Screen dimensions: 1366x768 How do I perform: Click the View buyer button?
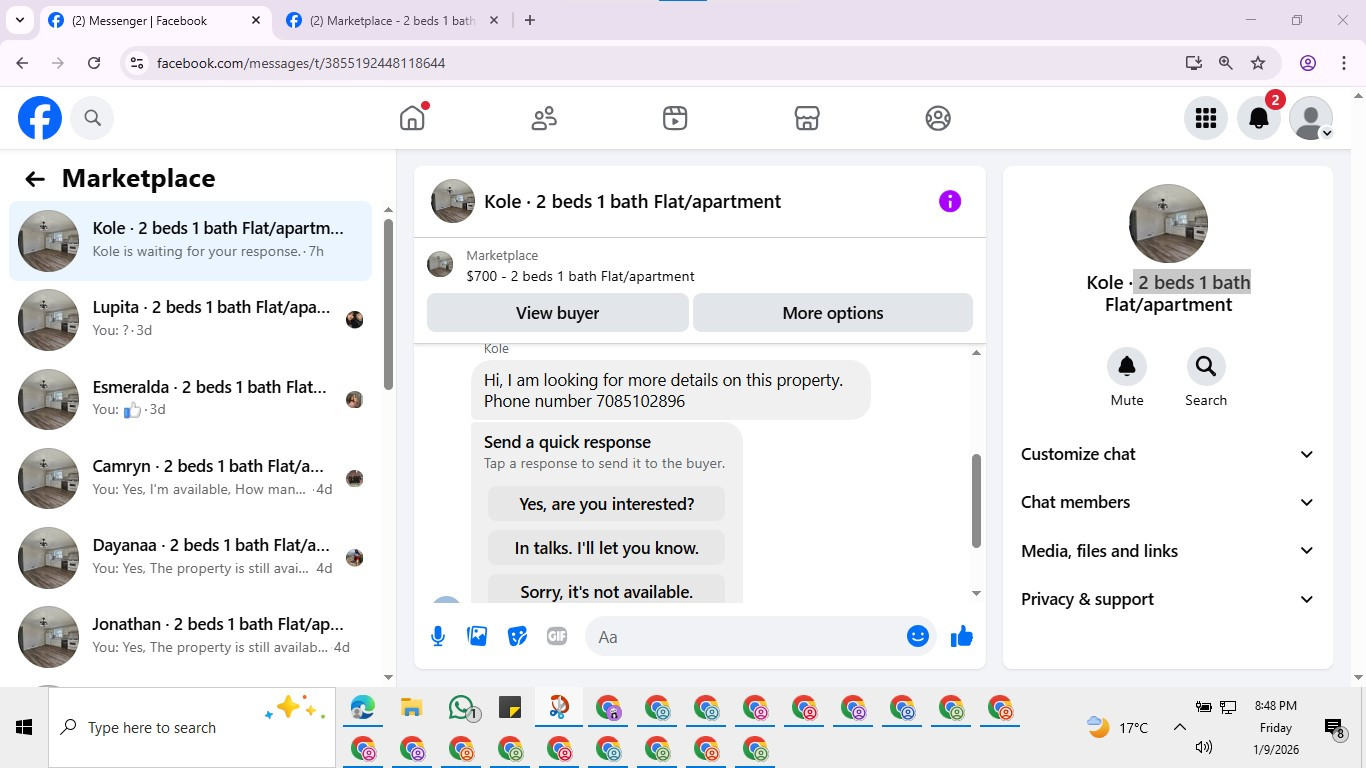click(557, 313)
